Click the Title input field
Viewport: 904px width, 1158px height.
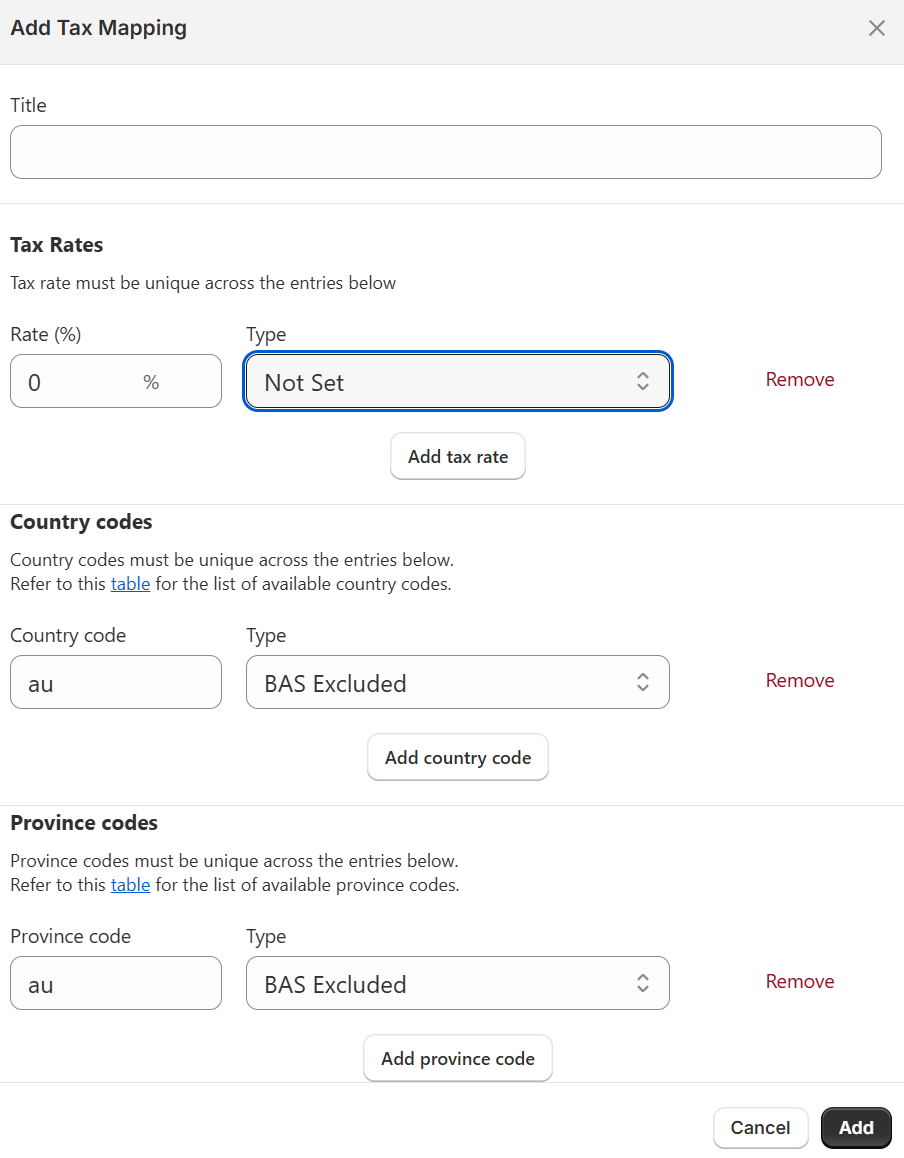[x=446, y=152]
